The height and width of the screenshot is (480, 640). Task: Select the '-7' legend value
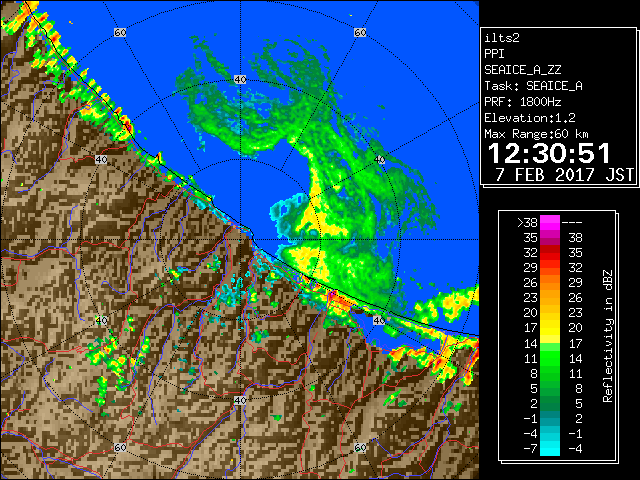[x=530, y=449]
